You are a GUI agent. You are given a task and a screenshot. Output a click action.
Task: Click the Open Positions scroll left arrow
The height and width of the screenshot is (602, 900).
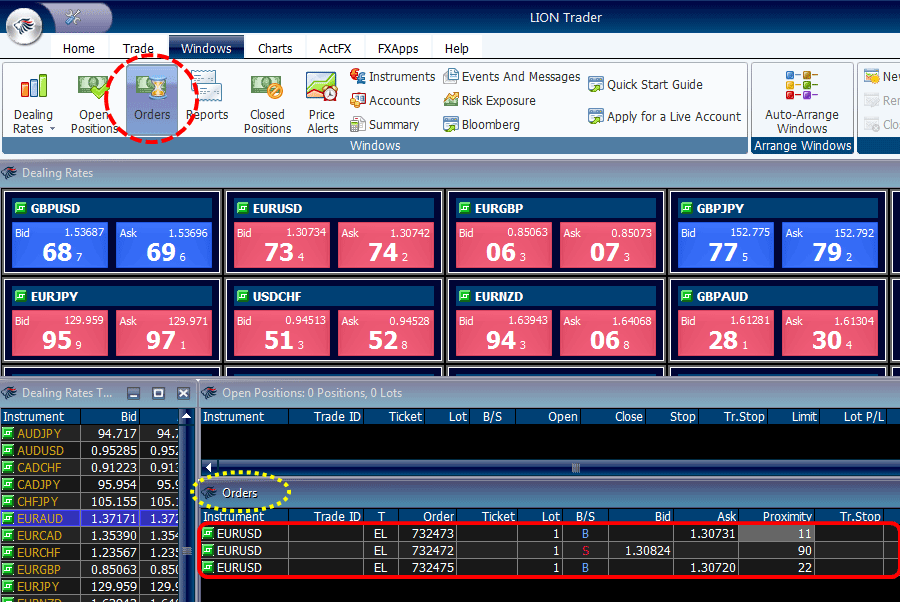point(209,467)
